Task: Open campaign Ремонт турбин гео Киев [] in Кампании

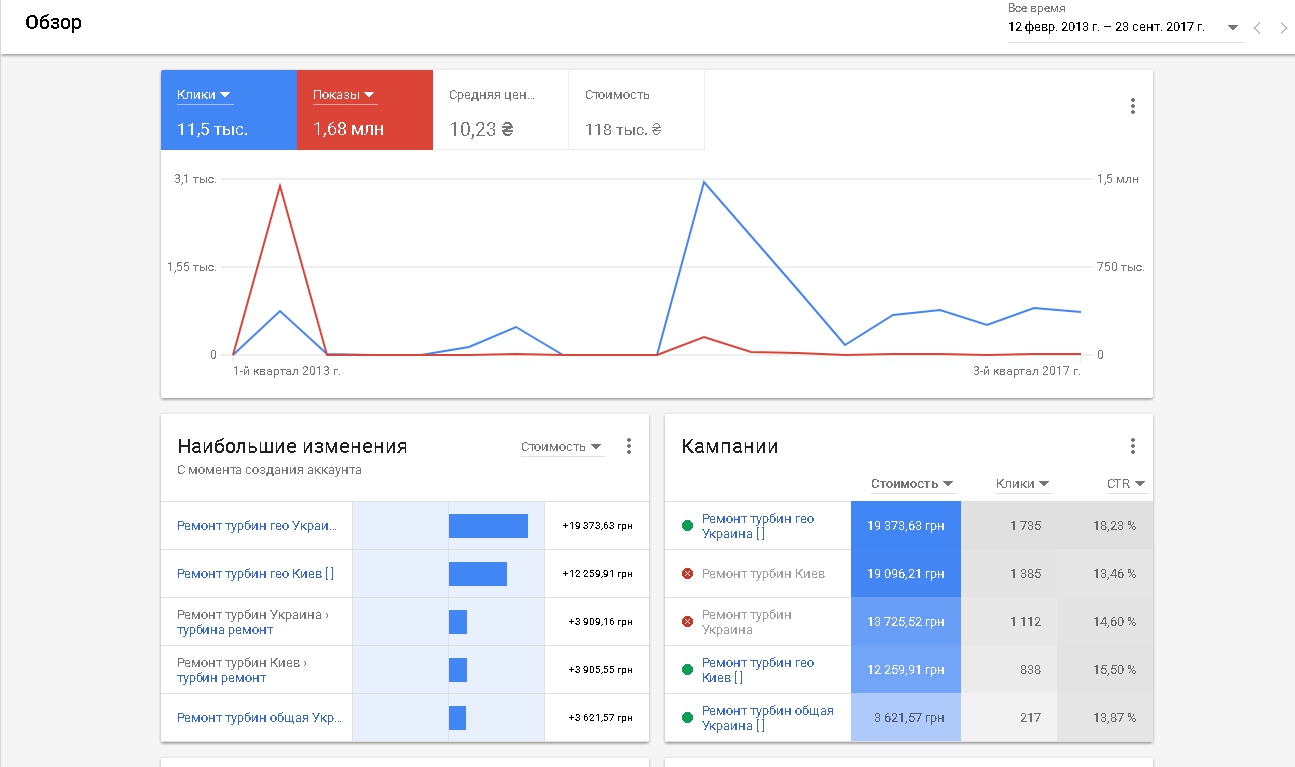Action: [x=758, y=670]
